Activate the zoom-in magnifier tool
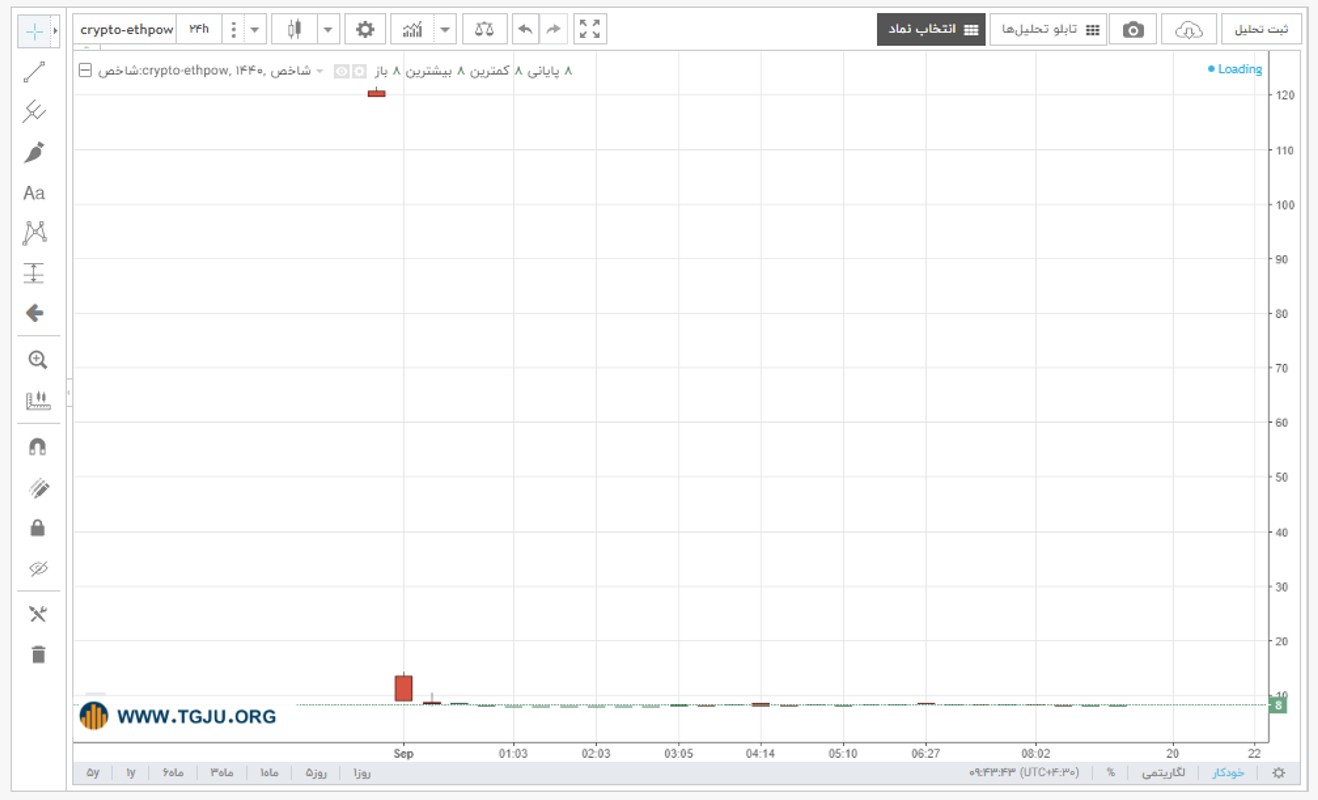 coord(38,360)
